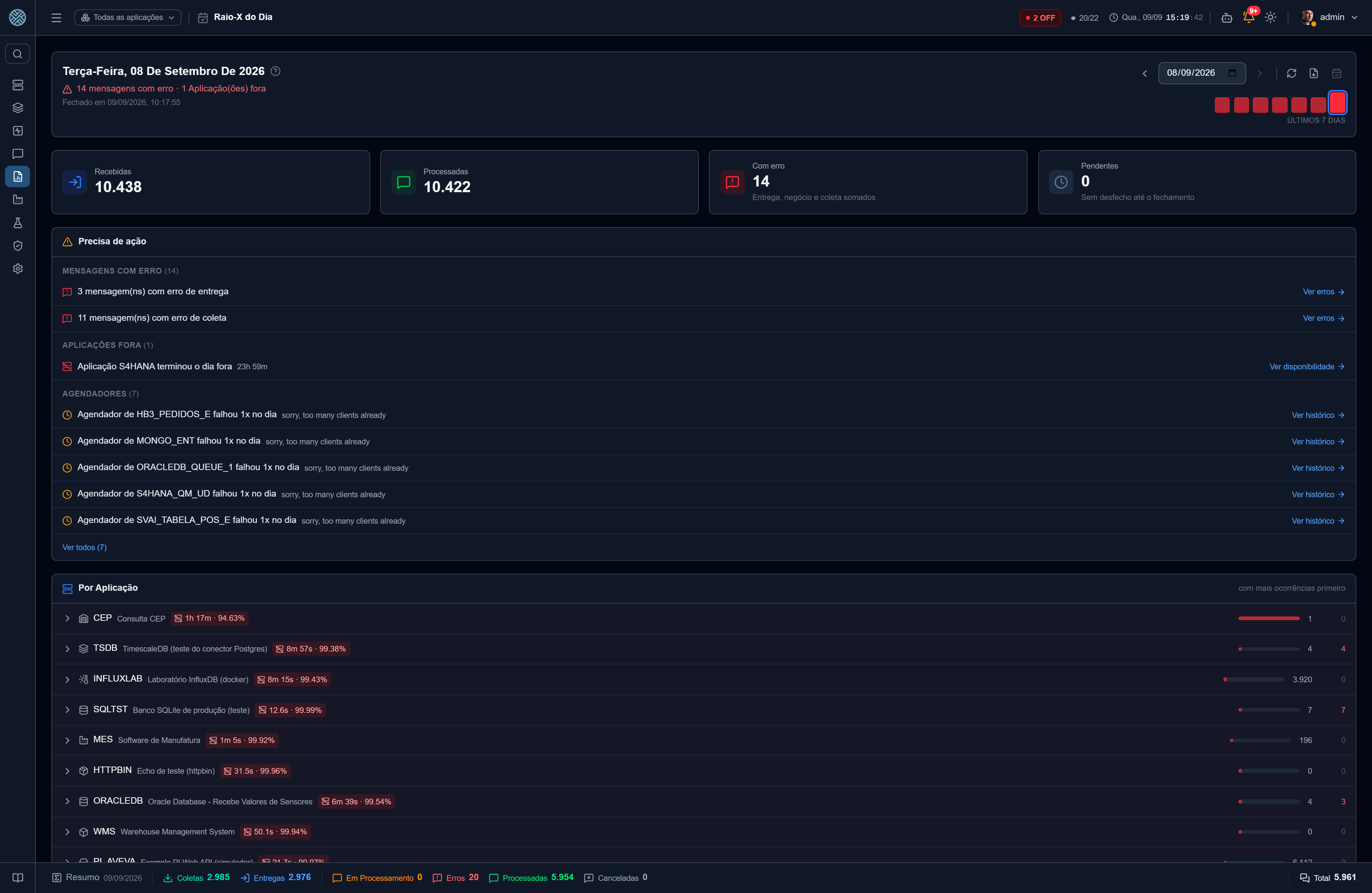Go to the previous day arrow
1372x893 pixels.
point(1145,73)
